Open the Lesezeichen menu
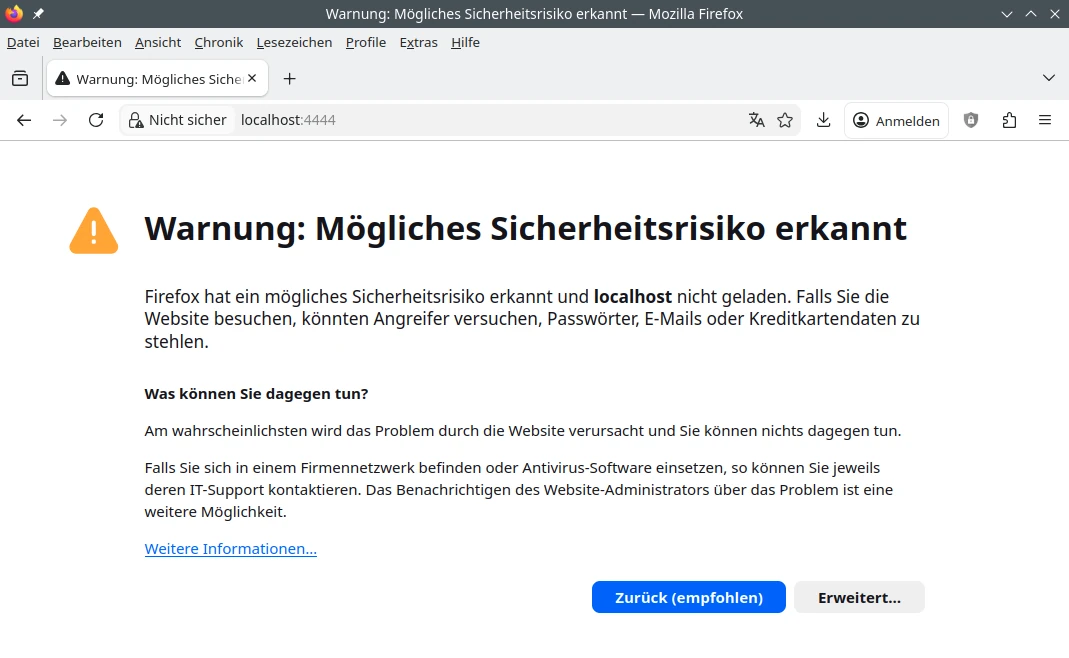The width and height of the screenshot is (1069, 658). tap(294, 42)
